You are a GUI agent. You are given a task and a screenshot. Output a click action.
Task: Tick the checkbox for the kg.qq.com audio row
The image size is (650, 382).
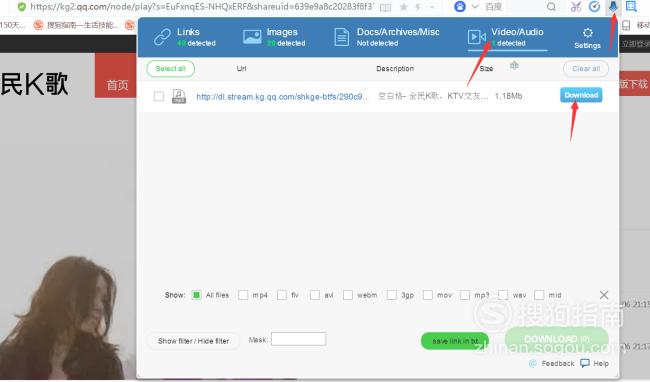coord(158,96)
